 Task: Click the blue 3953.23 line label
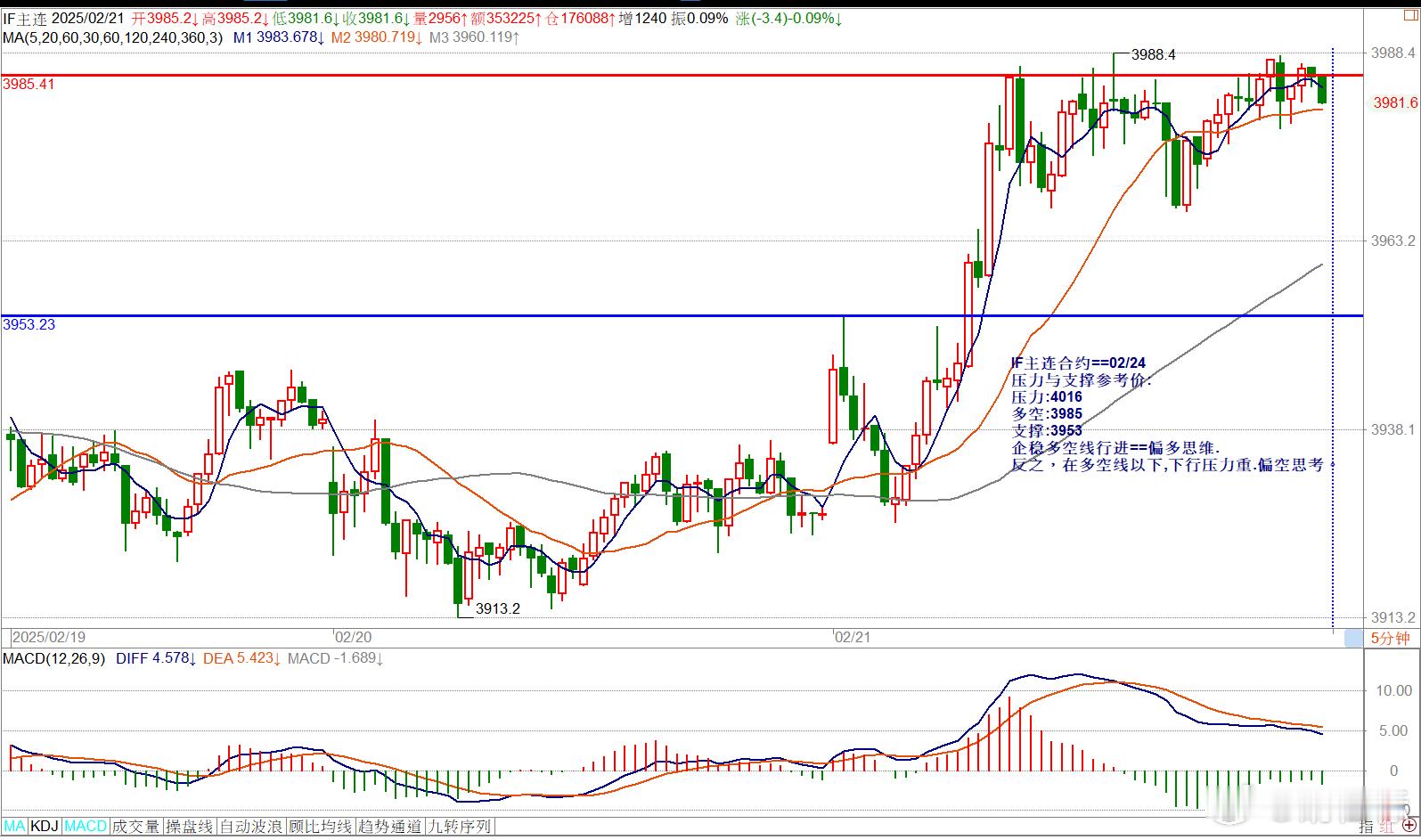pyautogui.click(x=29, y=324)
